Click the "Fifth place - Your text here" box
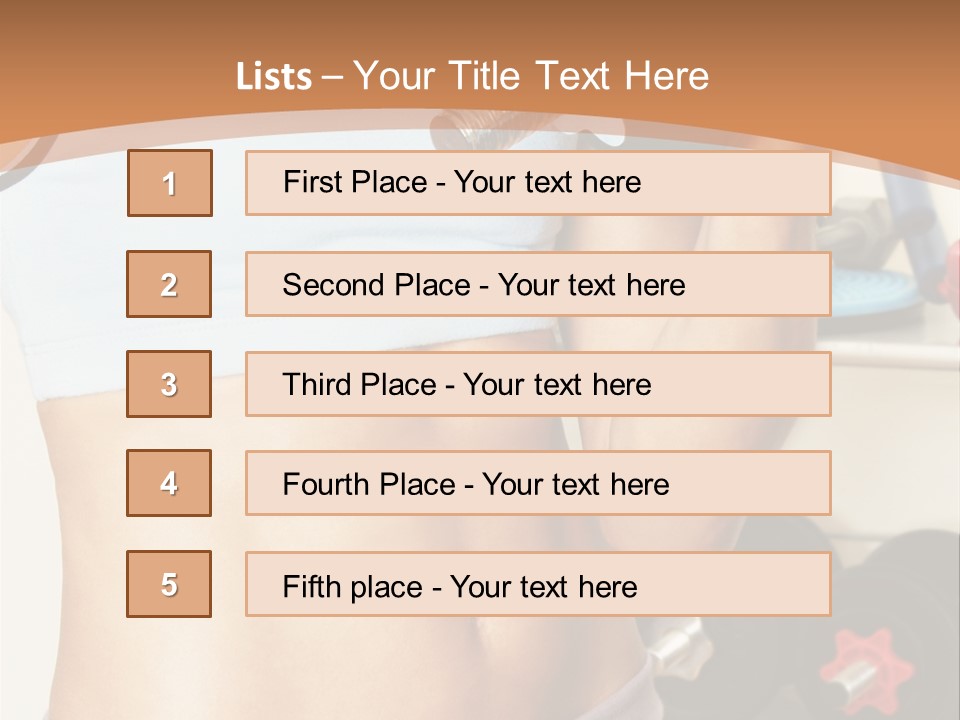Image resolution: width=960 pixels, height=720 pixels. click(x=537, y=585)
